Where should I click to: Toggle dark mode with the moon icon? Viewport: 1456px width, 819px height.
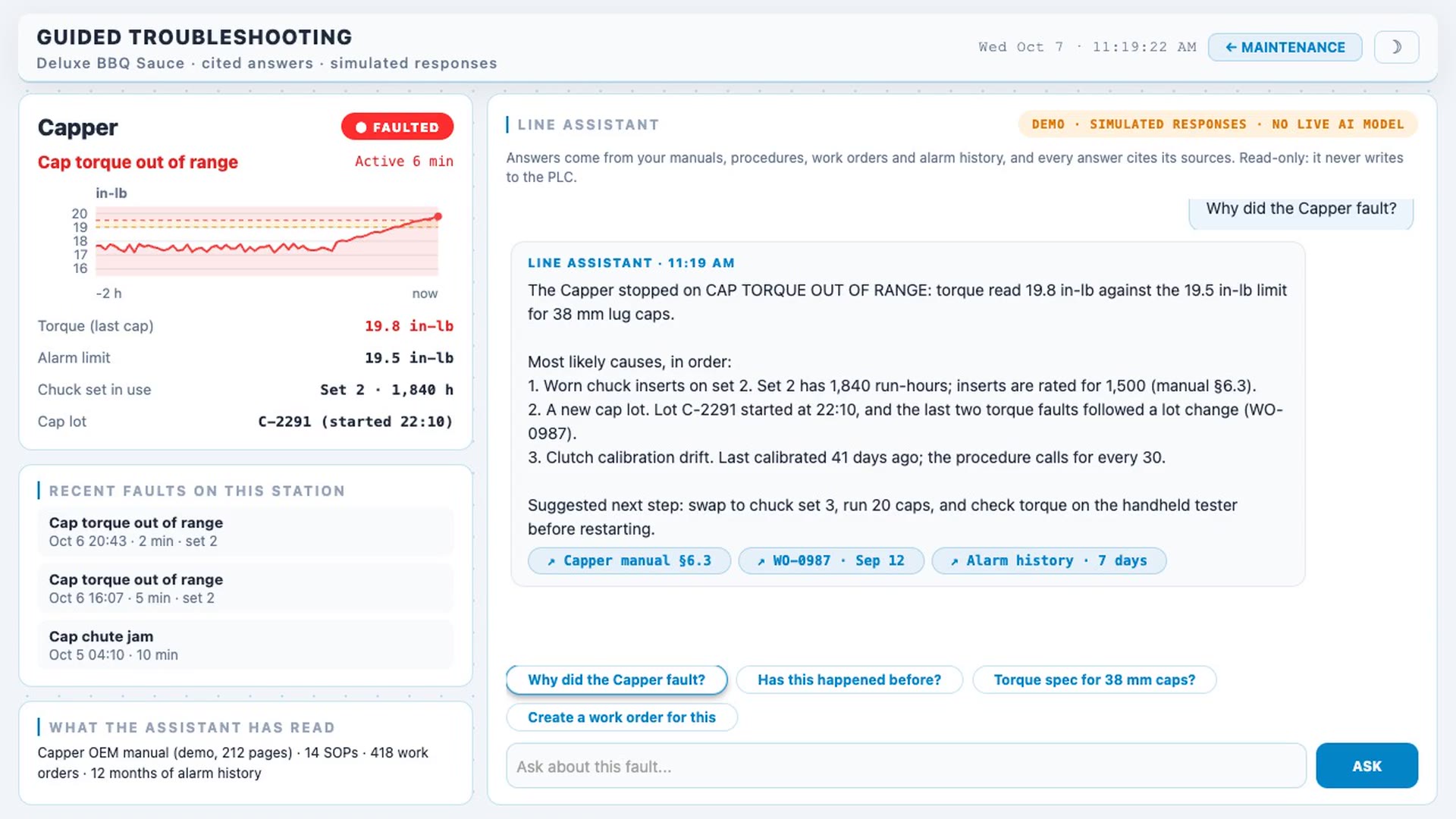tap(1396, 47)
